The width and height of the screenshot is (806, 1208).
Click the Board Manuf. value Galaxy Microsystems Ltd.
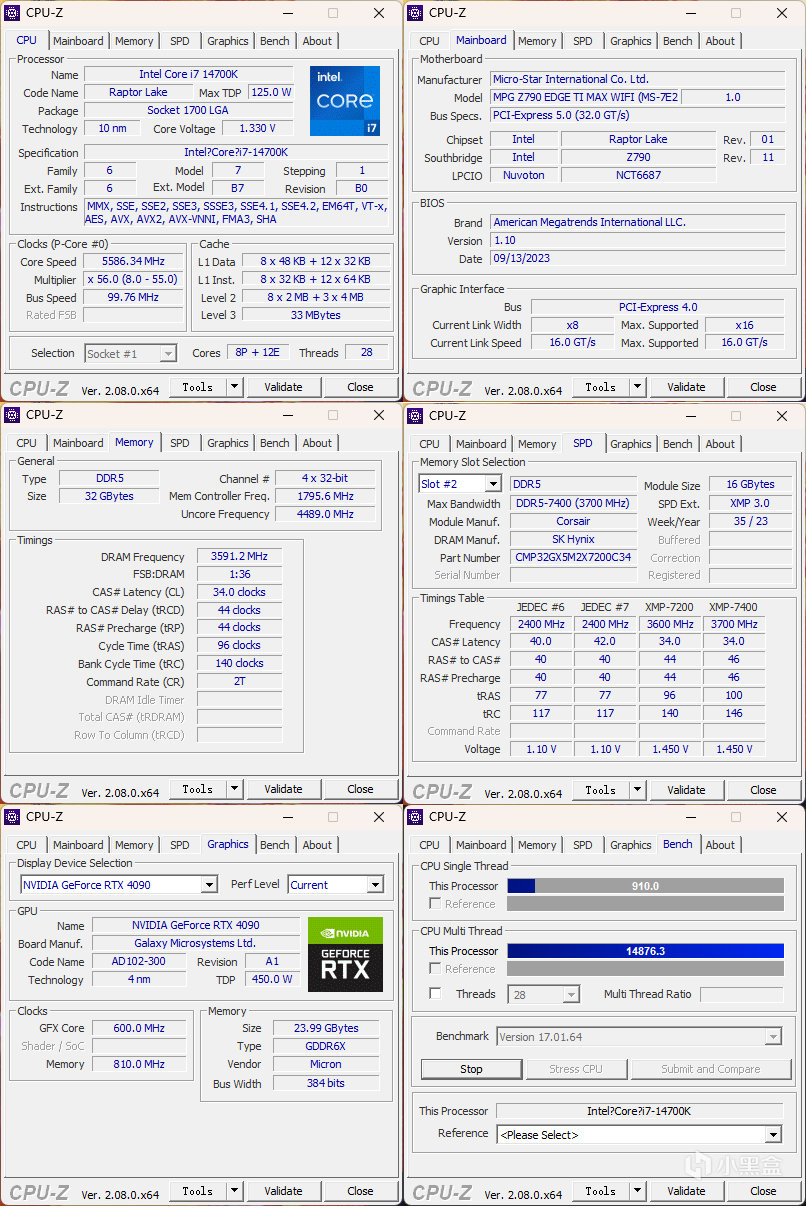[195, 943]
